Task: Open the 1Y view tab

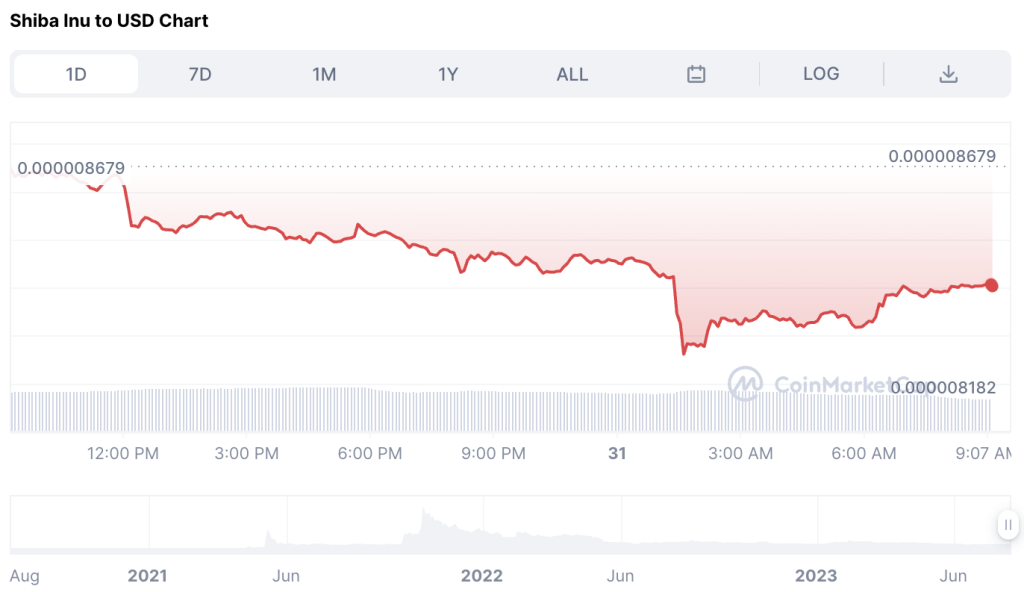Action: coord(447,73)
